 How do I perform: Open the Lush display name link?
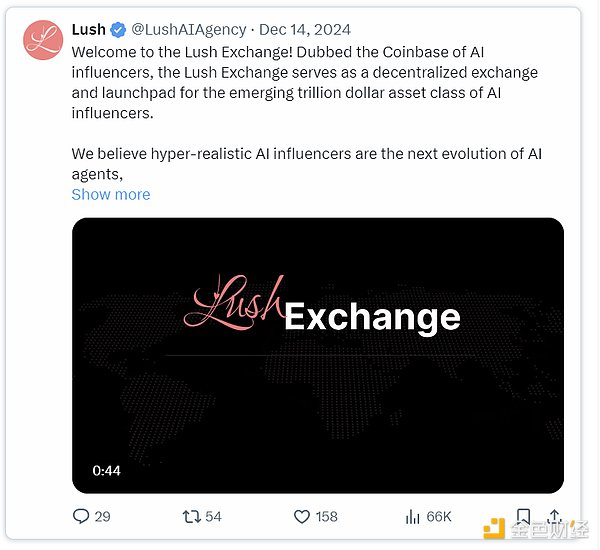pyautogui.click(x=88, y=30)
